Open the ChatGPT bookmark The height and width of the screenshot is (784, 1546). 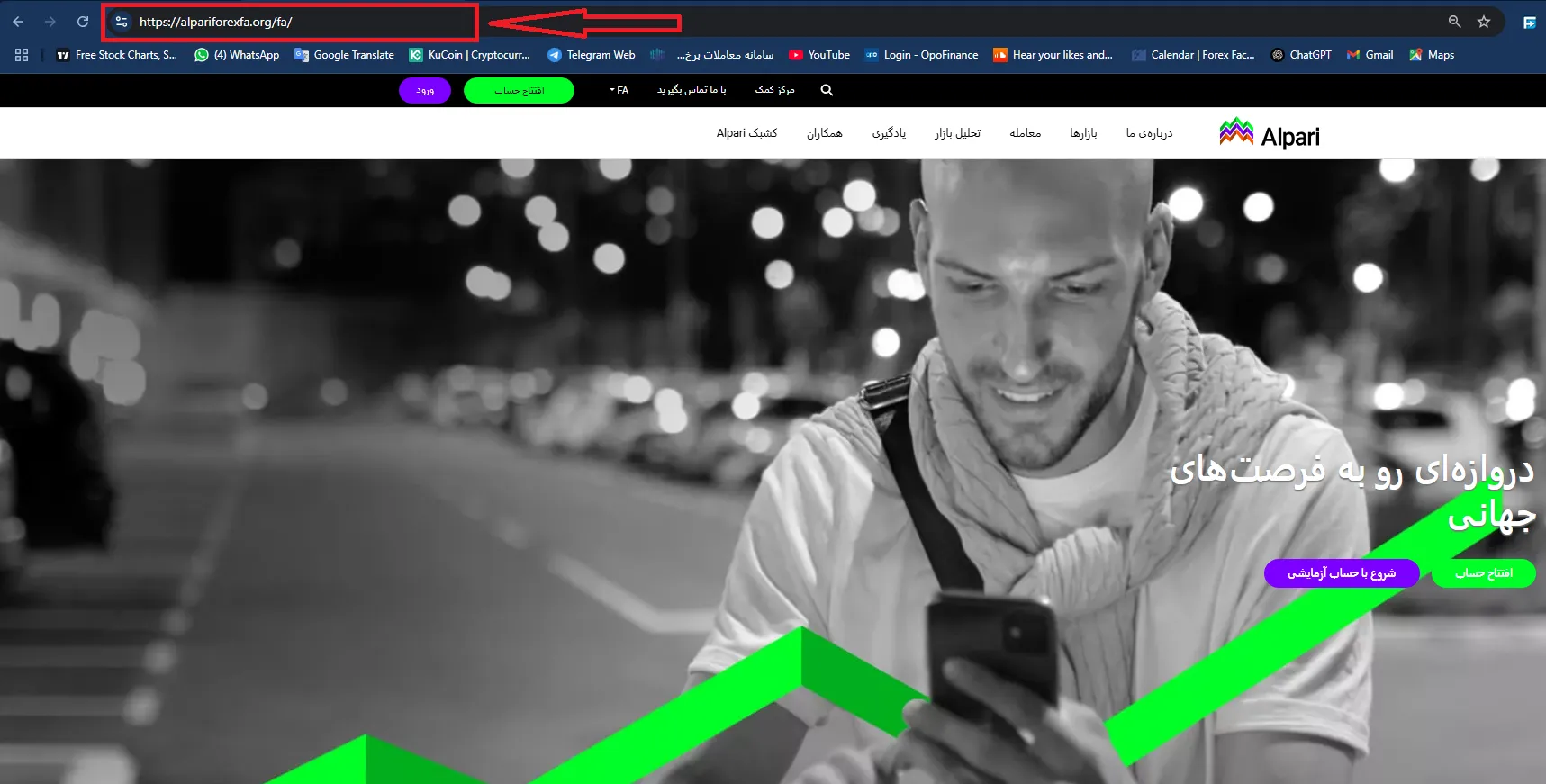click(x=1301, y=55)
